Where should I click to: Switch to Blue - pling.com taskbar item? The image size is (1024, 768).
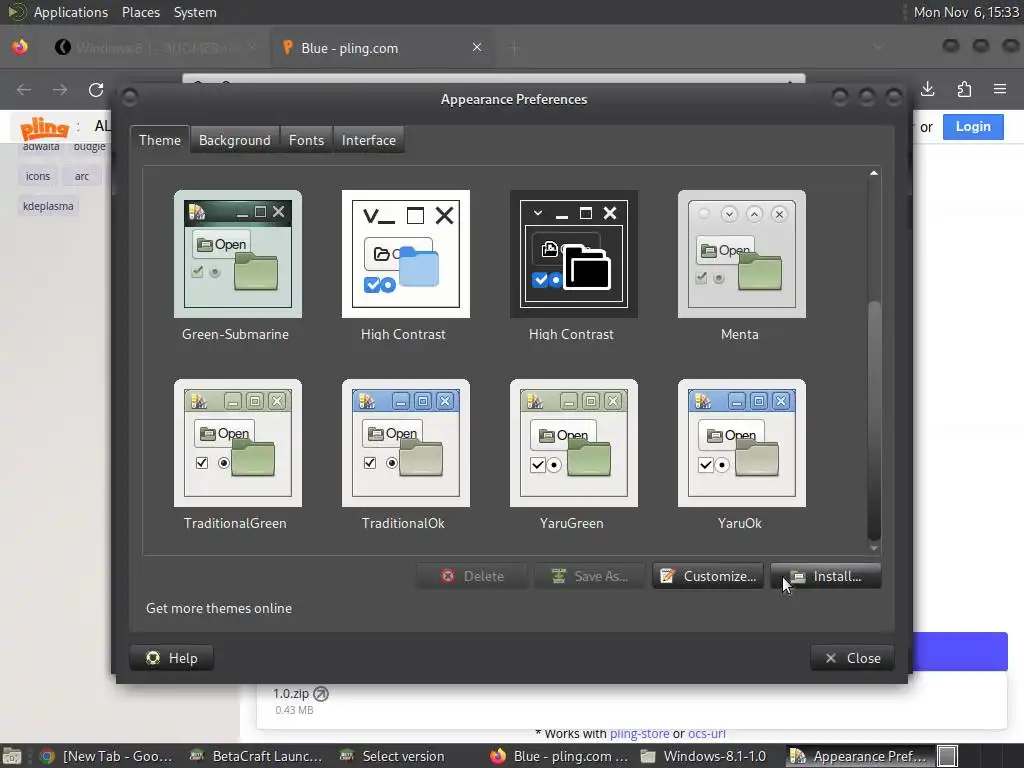click(557, 756)
